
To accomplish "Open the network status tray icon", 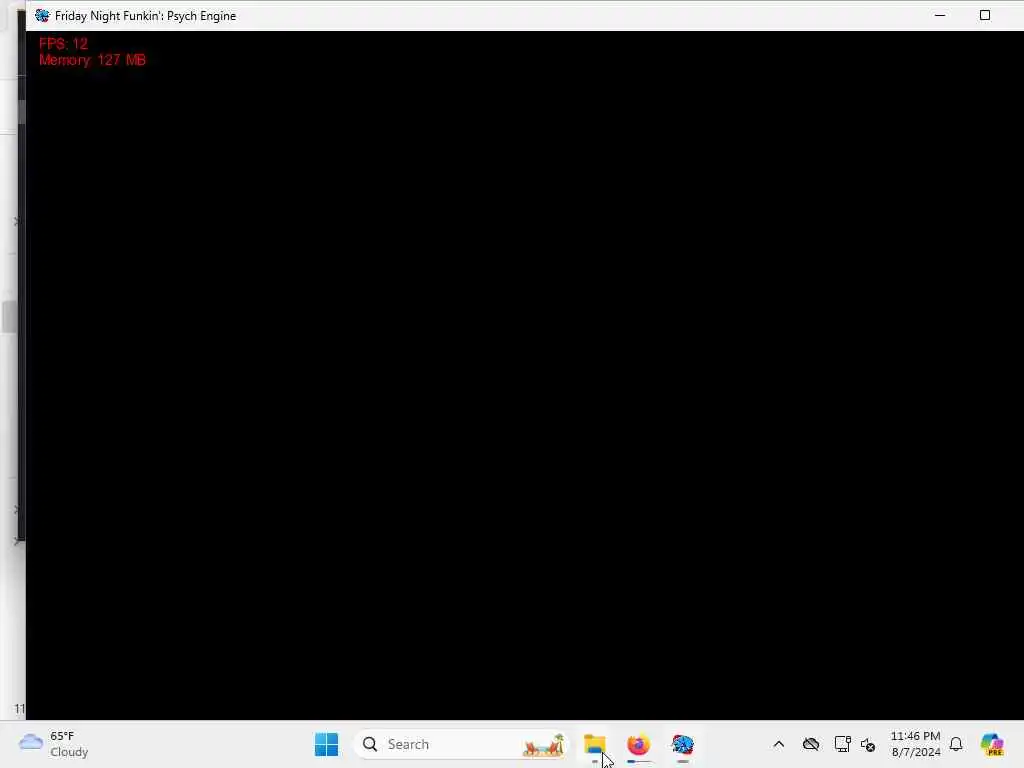I will (x=842, y=744).
